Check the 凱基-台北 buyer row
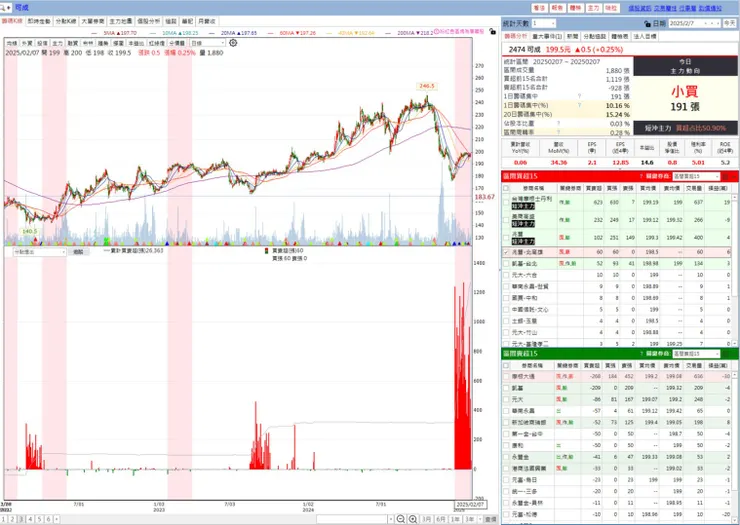The width and height of the screenshot is (740, 525). (x=506, y=263)
